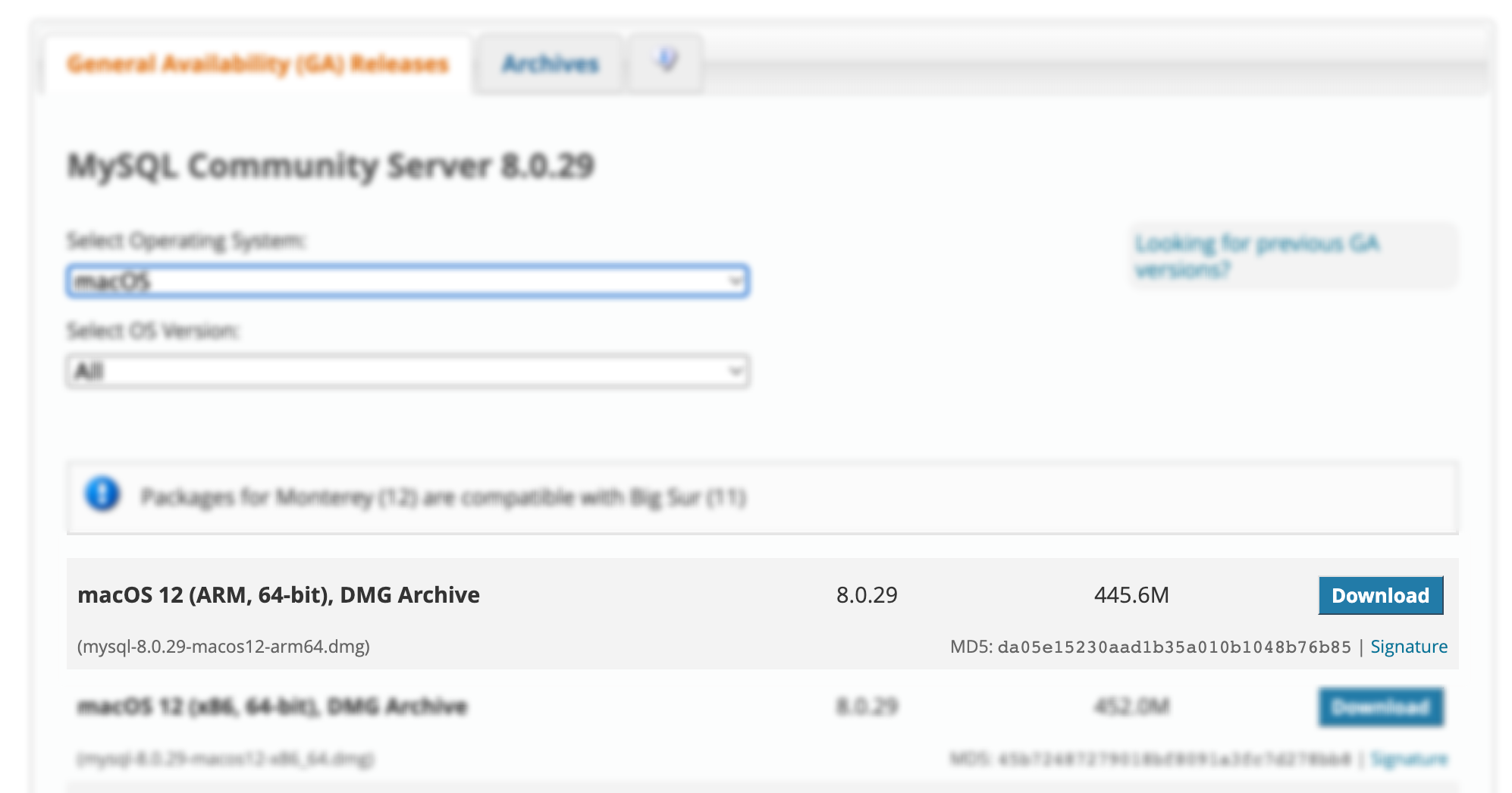Switch to the Archives tab
This screenshot has width=1512, height=793.
tap(551, 64)
